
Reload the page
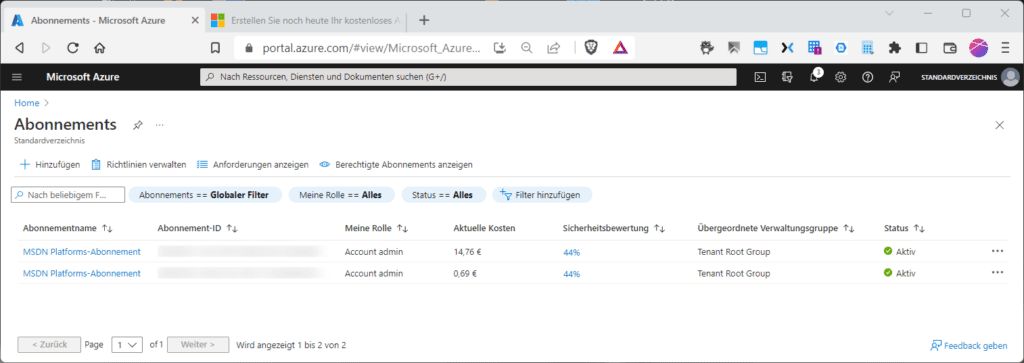(x=73, y=48)
